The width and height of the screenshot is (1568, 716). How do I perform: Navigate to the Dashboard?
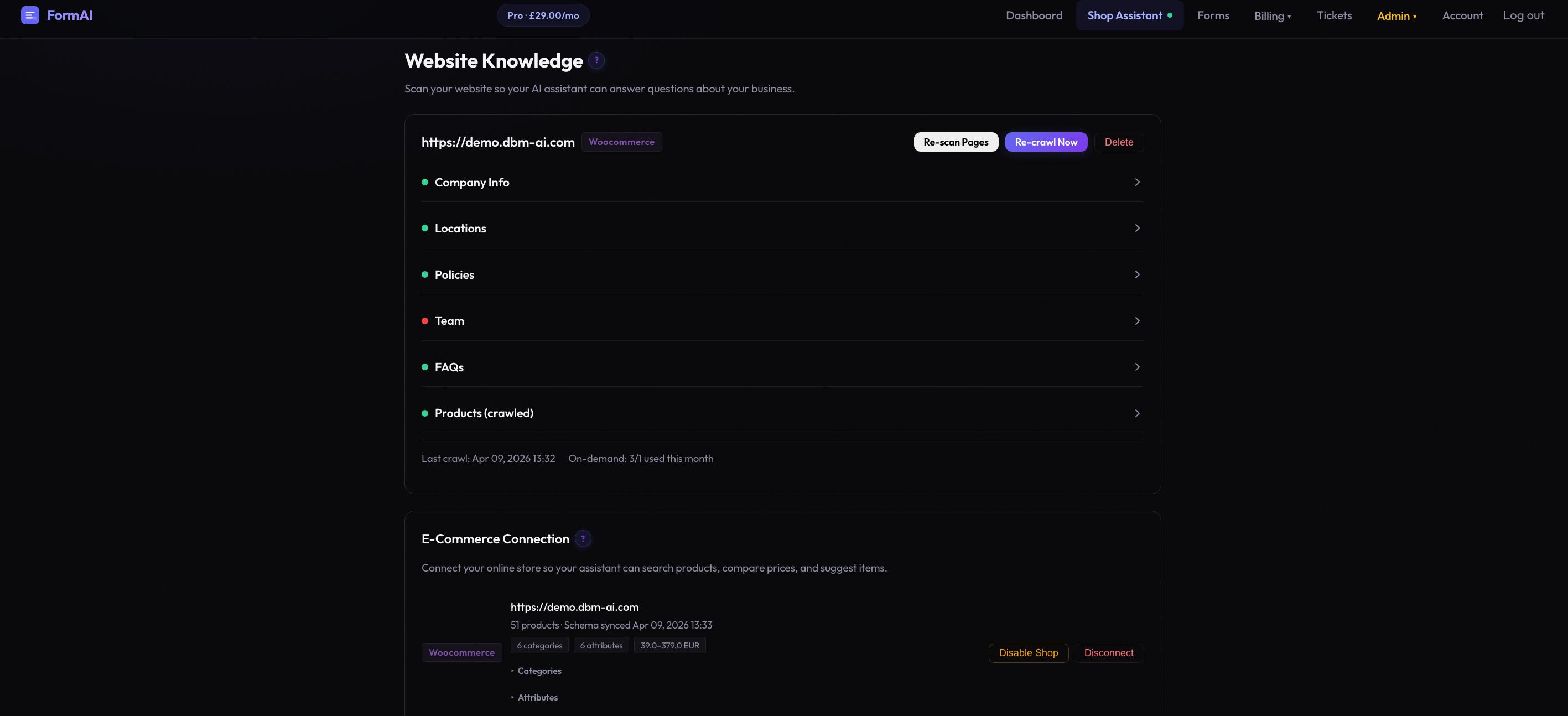(x=1034, y=15)
